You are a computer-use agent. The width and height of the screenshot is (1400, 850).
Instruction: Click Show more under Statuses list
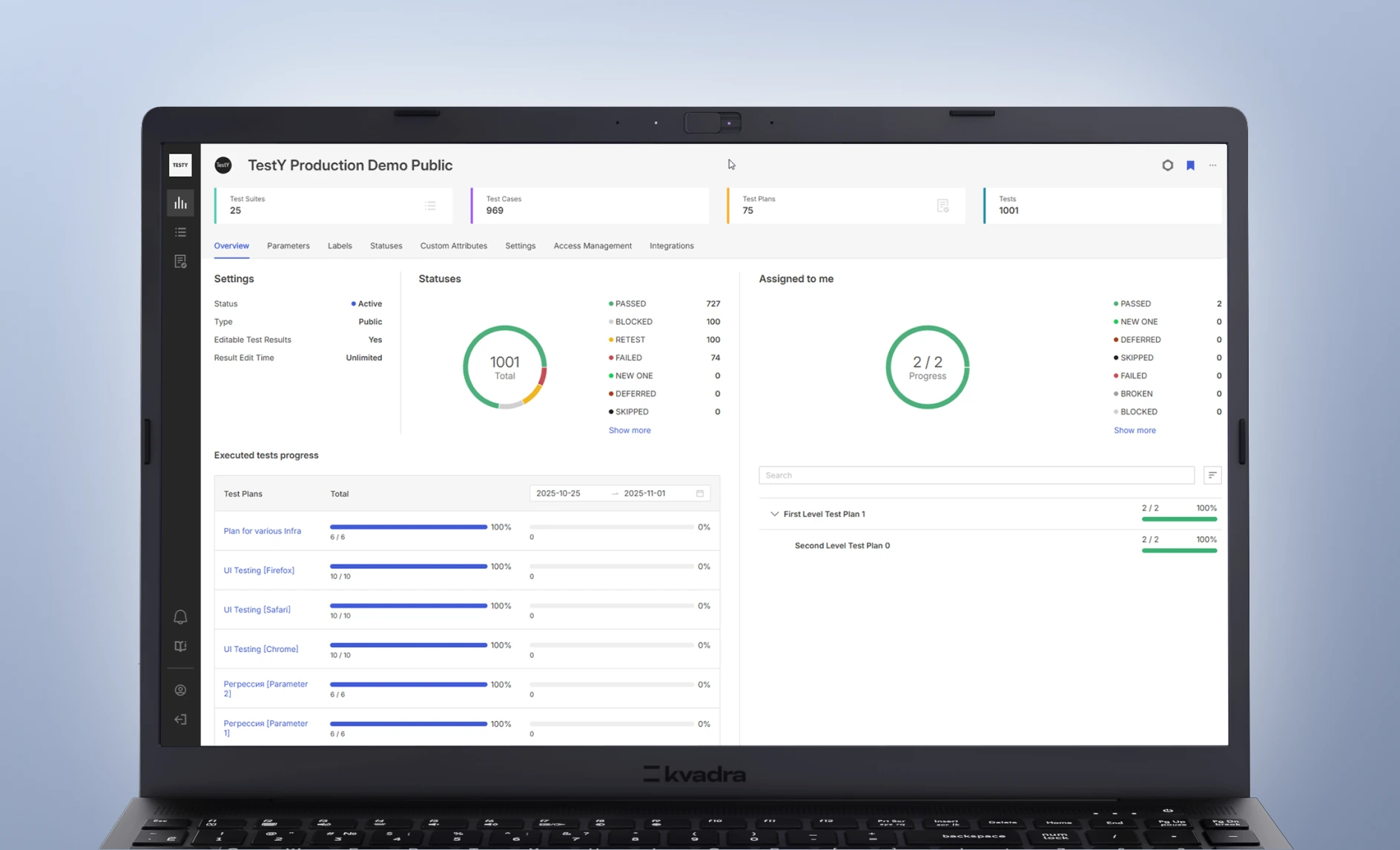(629, 430)
